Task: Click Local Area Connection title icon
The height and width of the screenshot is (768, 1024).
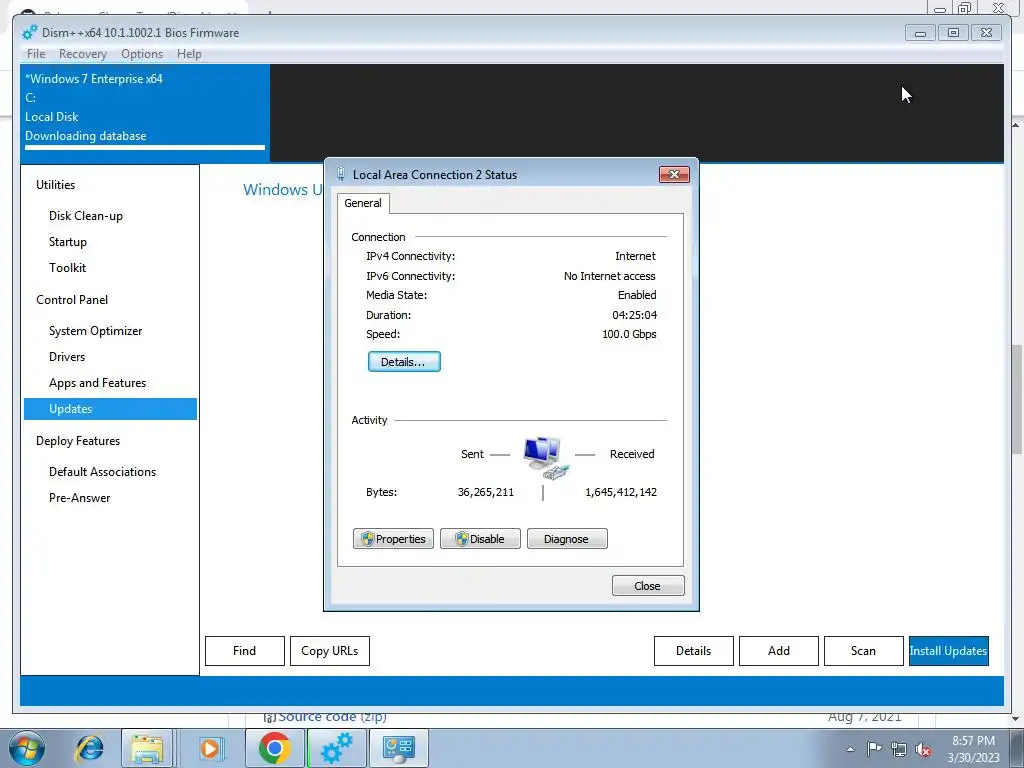Action: (x=340, y=174)
